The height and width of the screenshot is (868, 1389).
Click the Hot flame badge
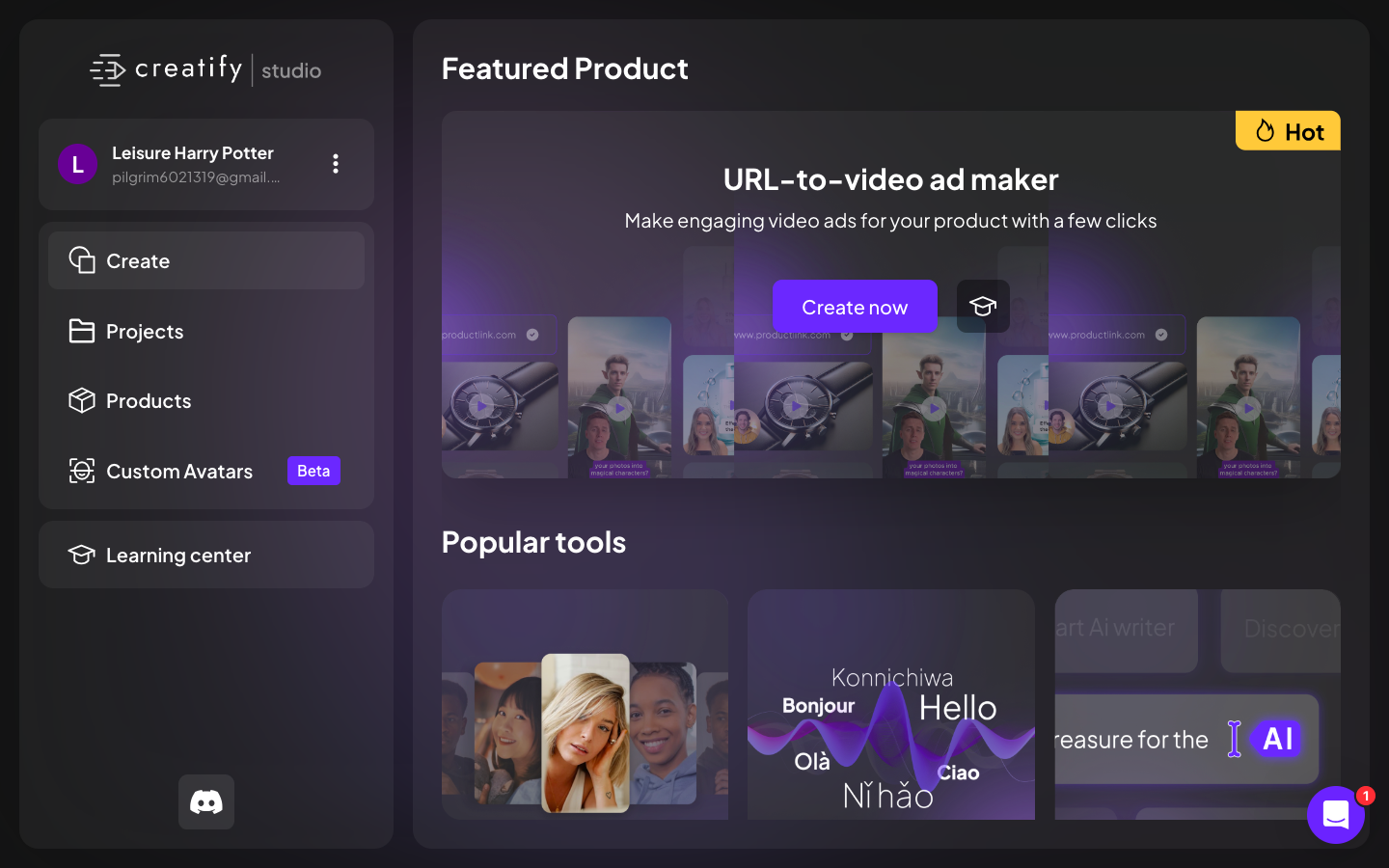pyautogui.click(x=1288, y=131)
